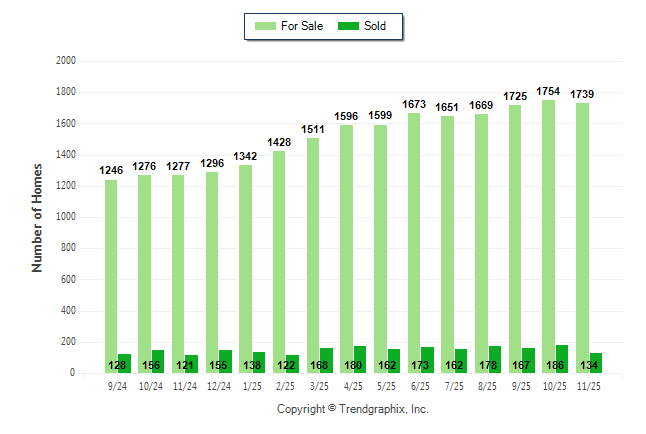Click the 8/25 Sold bar
This screenshot has height=434, width=646.
[495, 359]
